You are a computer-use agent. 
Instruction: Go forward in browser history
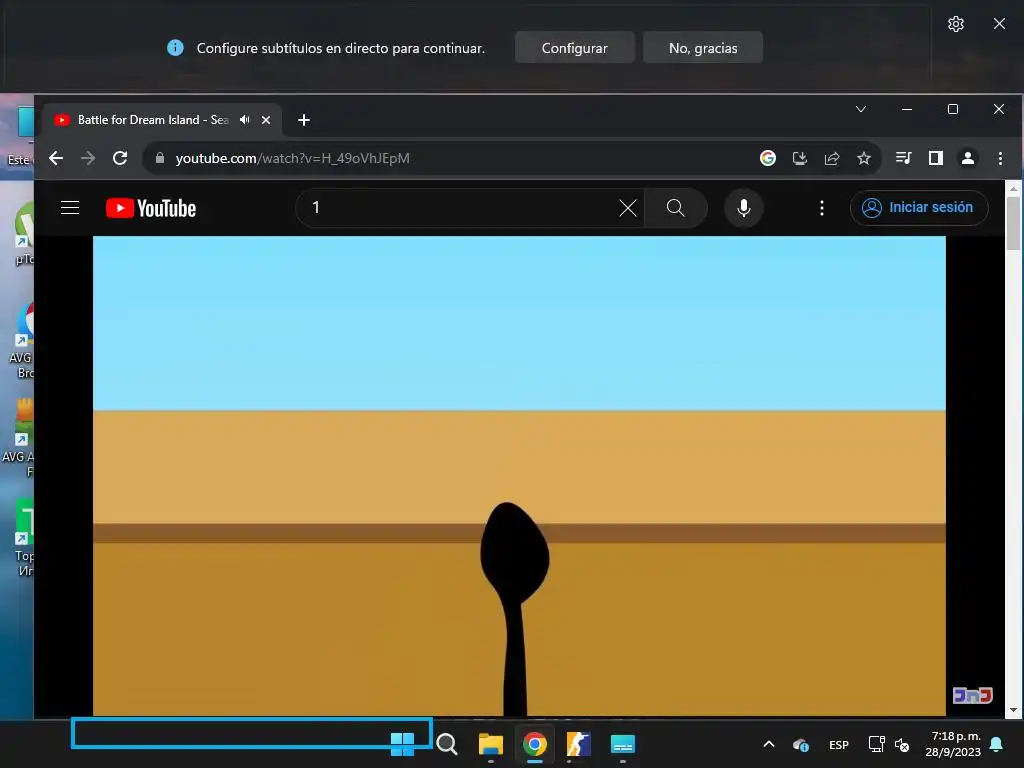click(88, 158)
